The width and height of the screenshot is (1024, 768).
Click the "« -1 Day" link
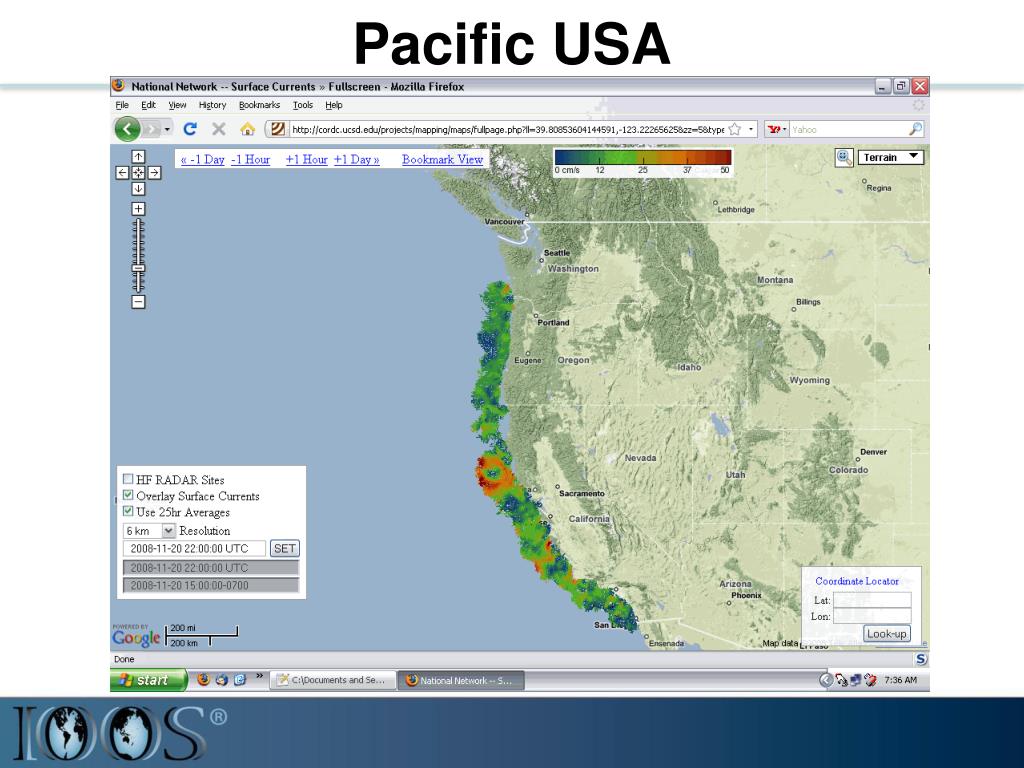(202, 159)
